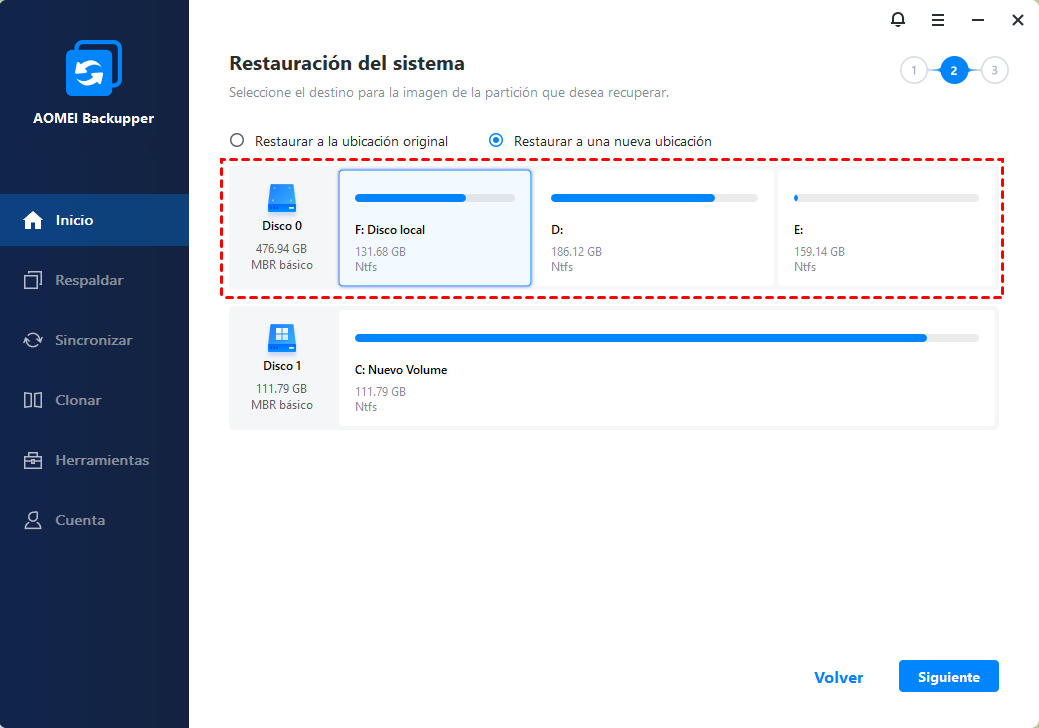Click the E: partition usage bar
Screen dimensions: 1039x728
click(x=886, y=198)
